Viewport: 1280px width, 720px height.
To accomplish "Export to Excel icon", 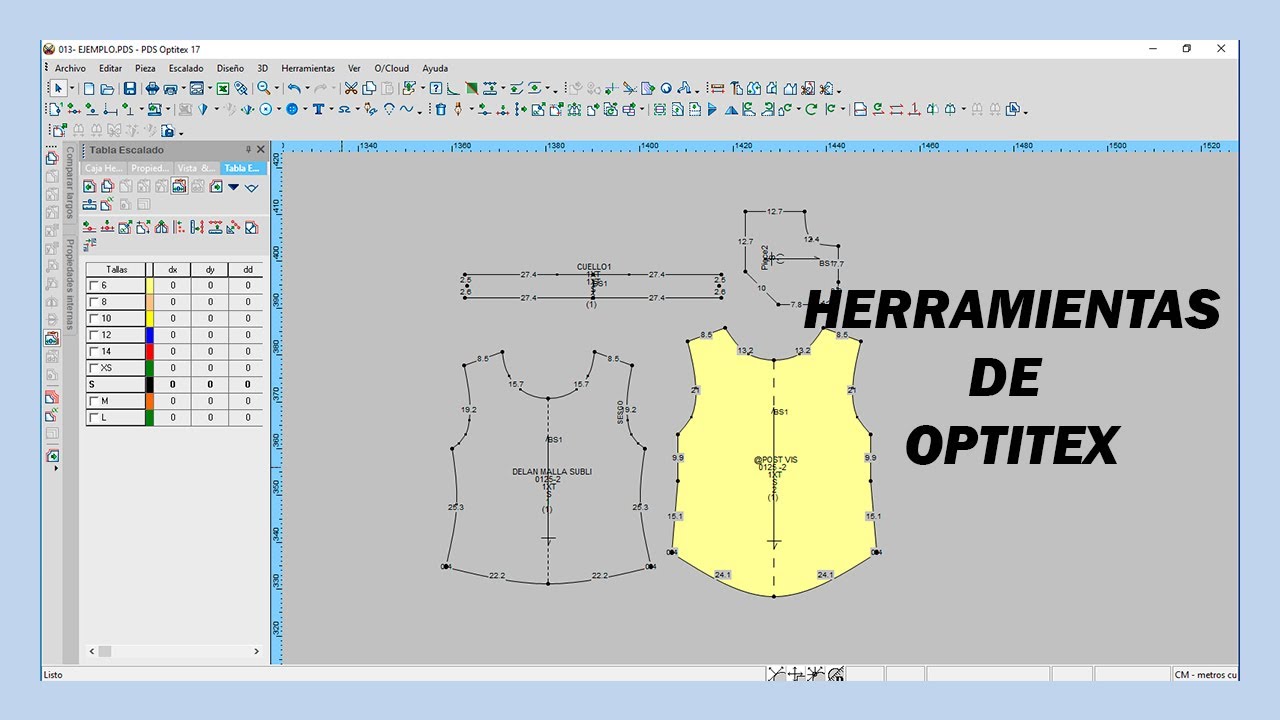I will click(x=223, y=88).
